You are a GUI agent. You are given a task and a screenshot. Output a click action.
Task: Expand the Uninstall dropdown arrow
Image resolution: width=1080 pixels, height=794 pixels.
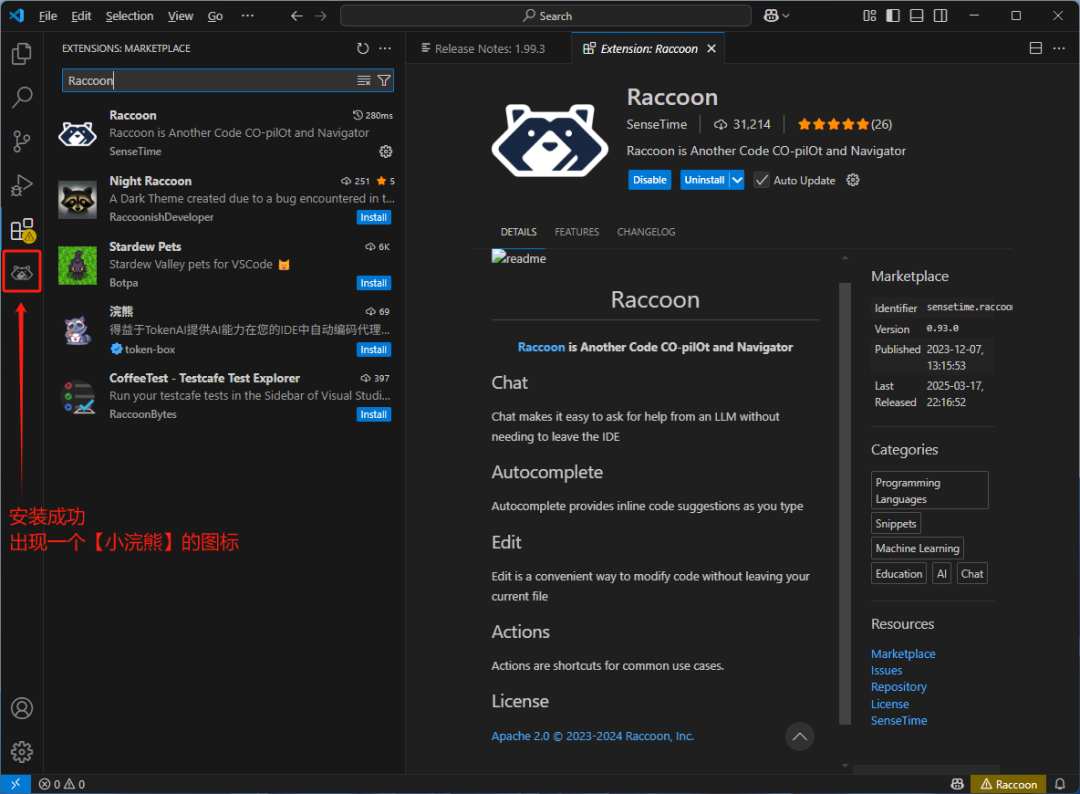pyautogui.click(x=737, y=180)
